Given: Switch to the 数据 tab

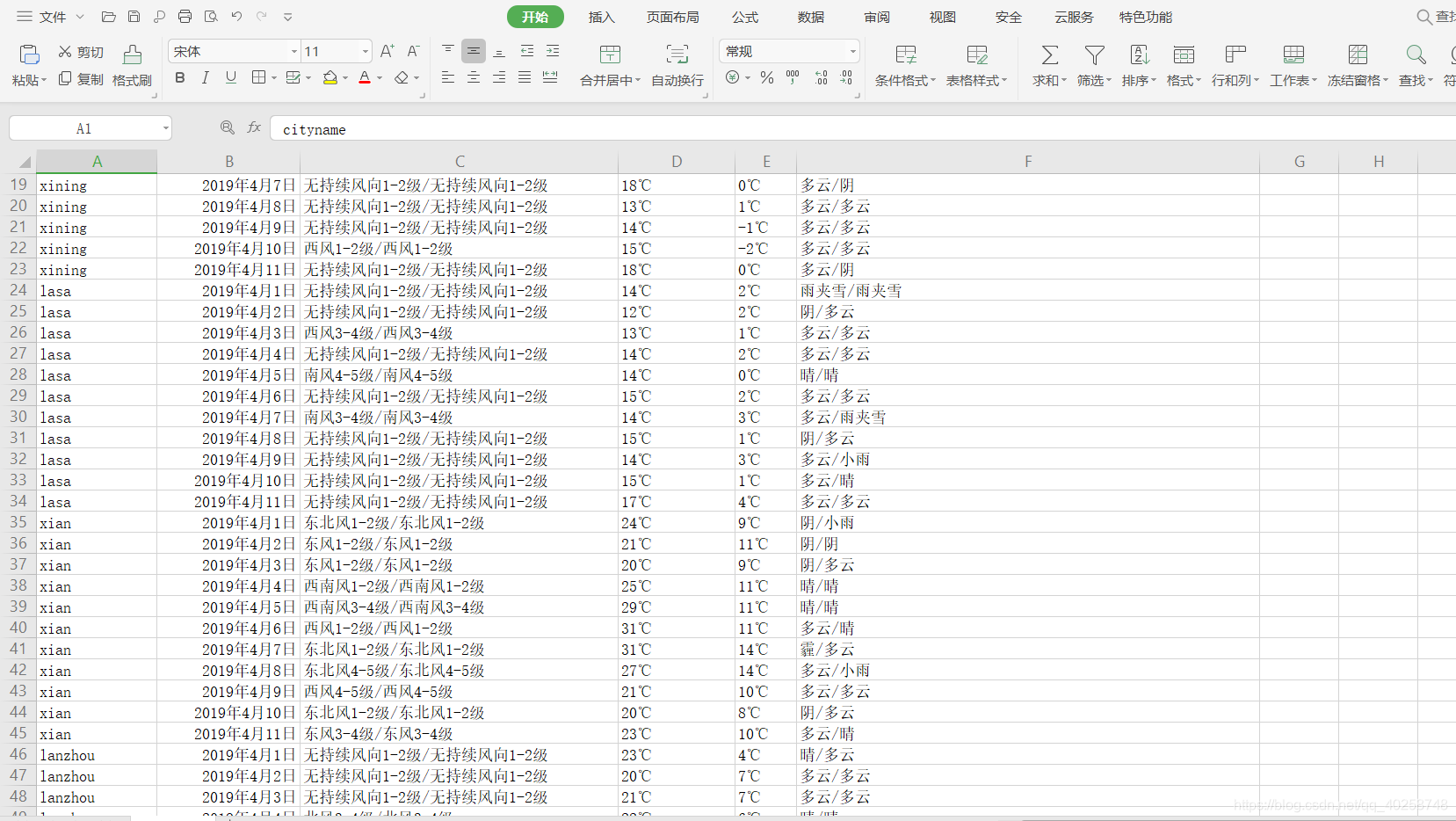Looking at the screenshot, I should click(x=811, y=17).
